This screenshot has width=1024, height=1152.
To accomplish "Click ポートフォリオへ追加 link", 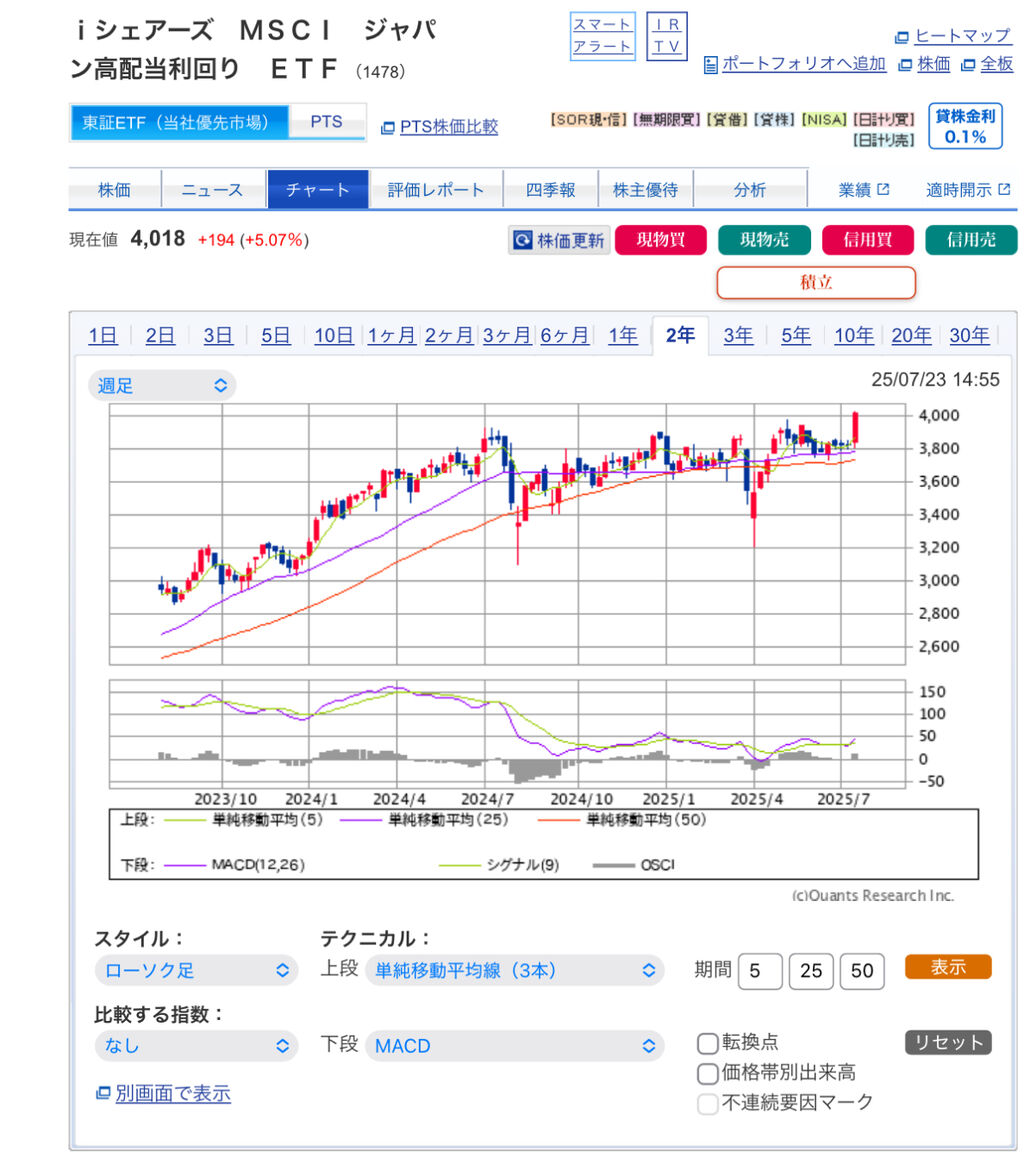I will pos(804,64).
